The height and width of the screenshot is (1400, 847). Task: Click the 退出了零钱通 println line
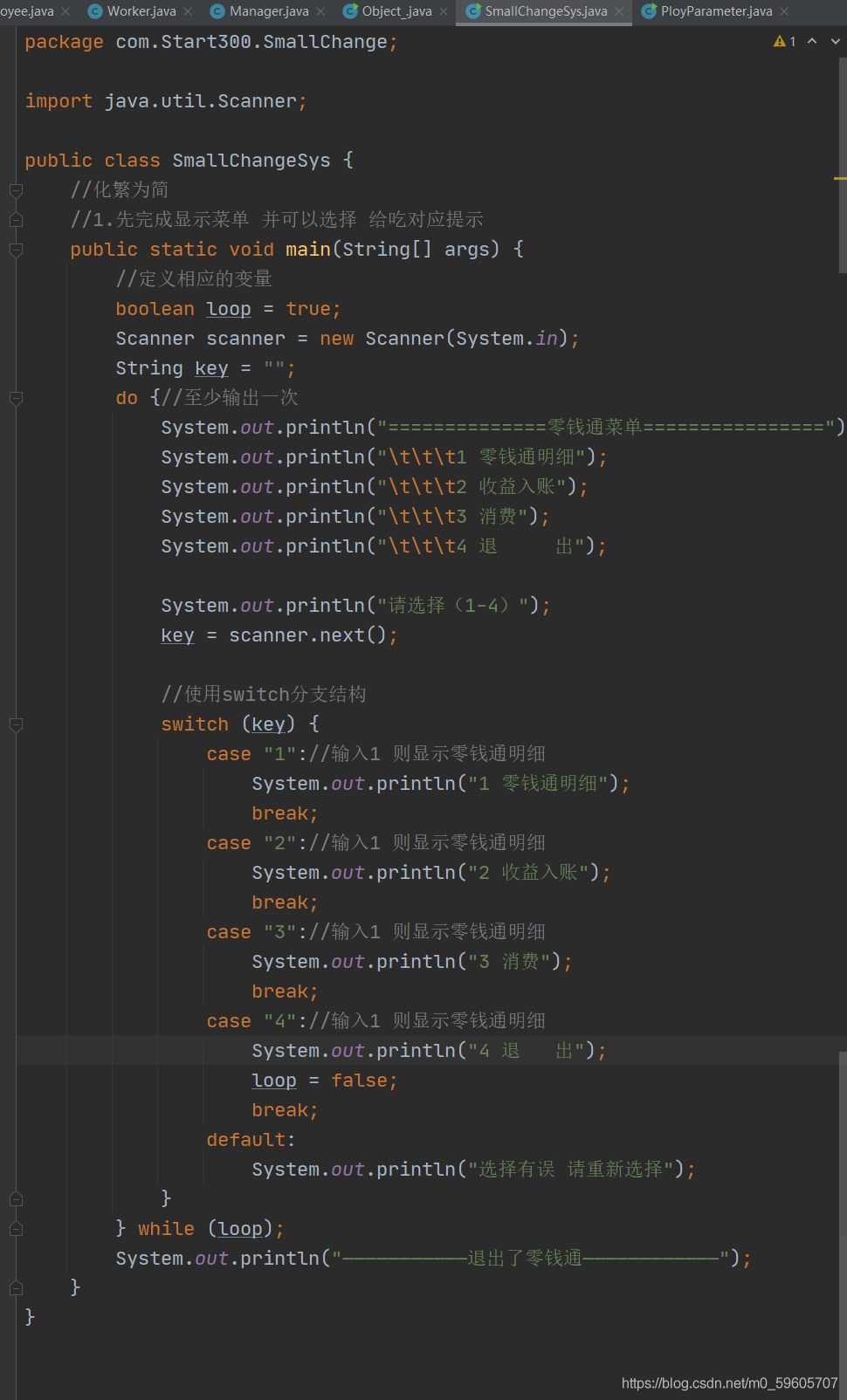coord(433,1259)
